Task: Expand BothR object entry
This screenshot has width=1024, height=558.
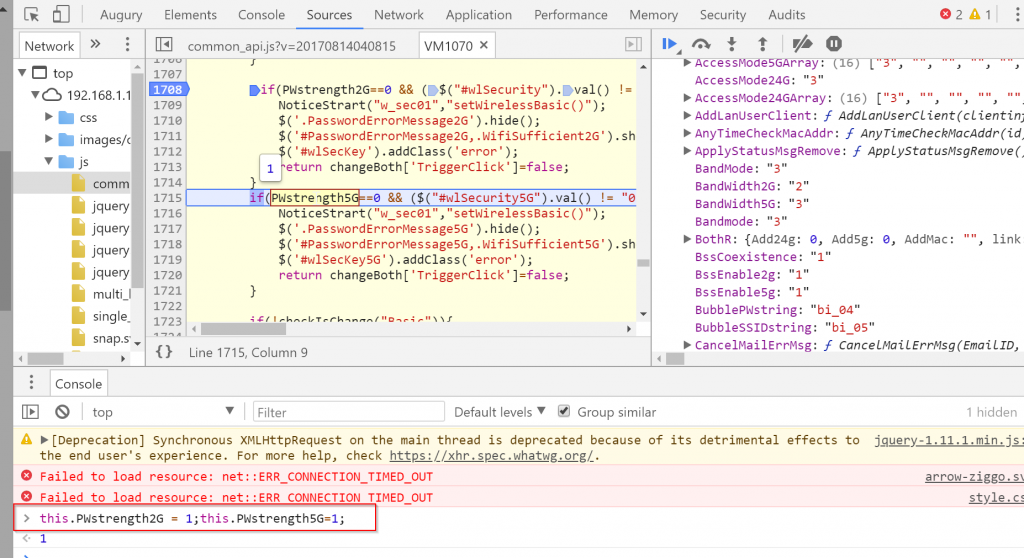Action: point(687,239)
